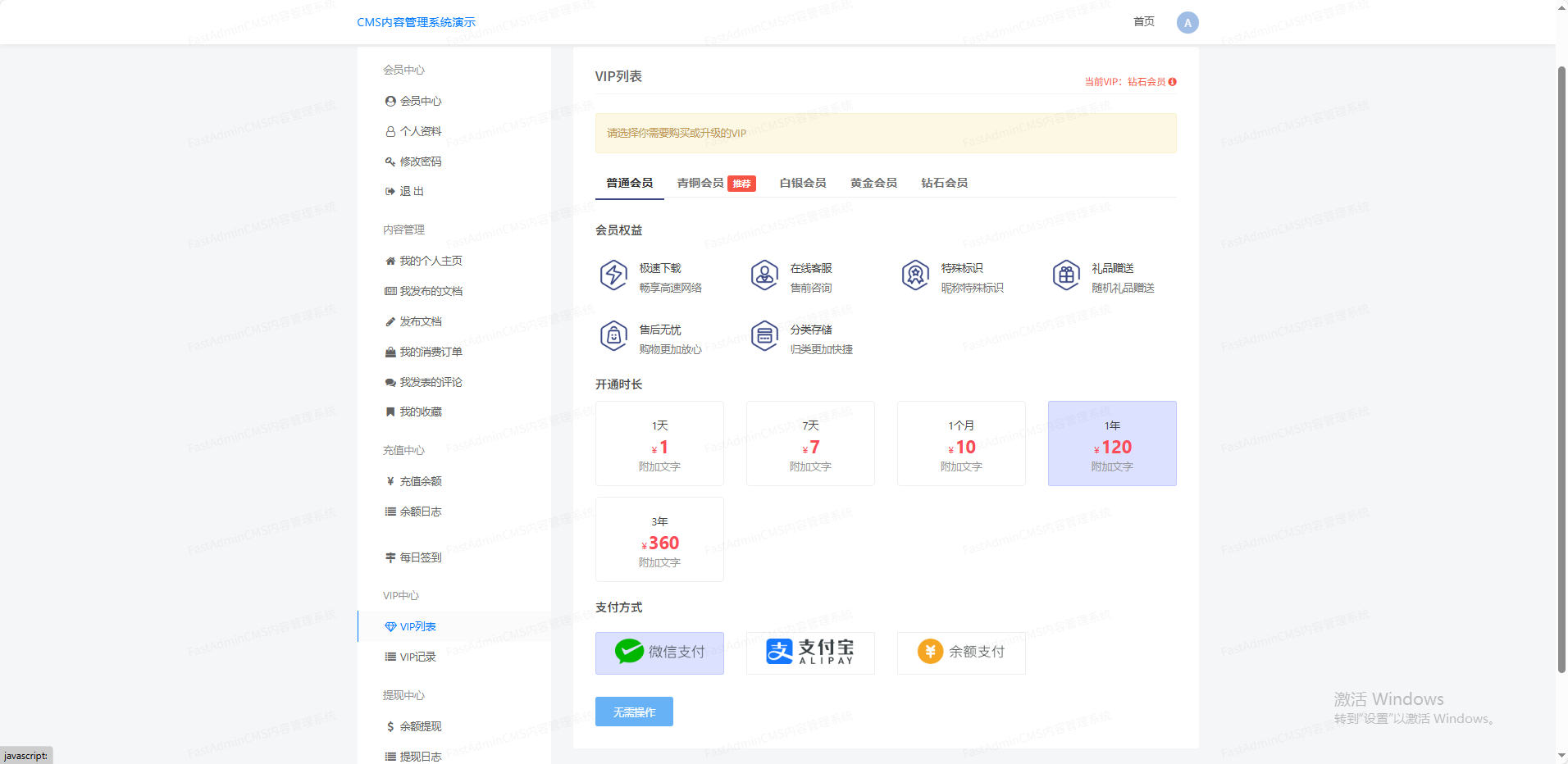
Task: Select the 3年 plan for ¥360
Action: coord(659,539)
